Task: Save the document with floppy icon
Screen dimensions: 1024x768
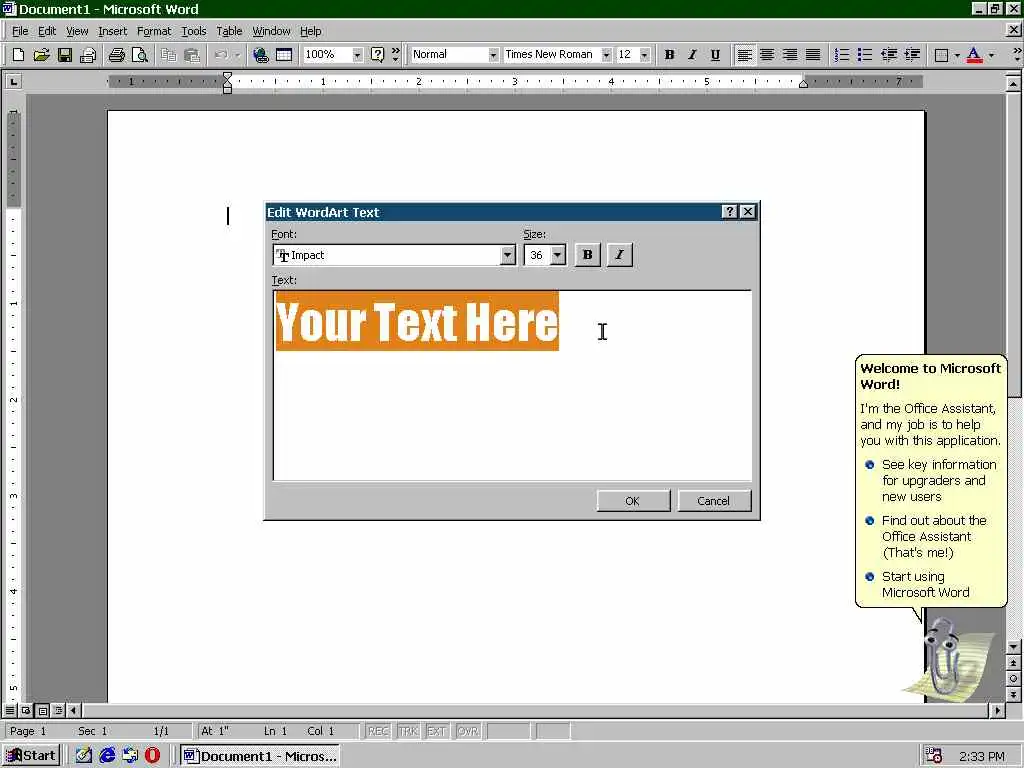Action: pyautogui.click(x=65, y=55)
